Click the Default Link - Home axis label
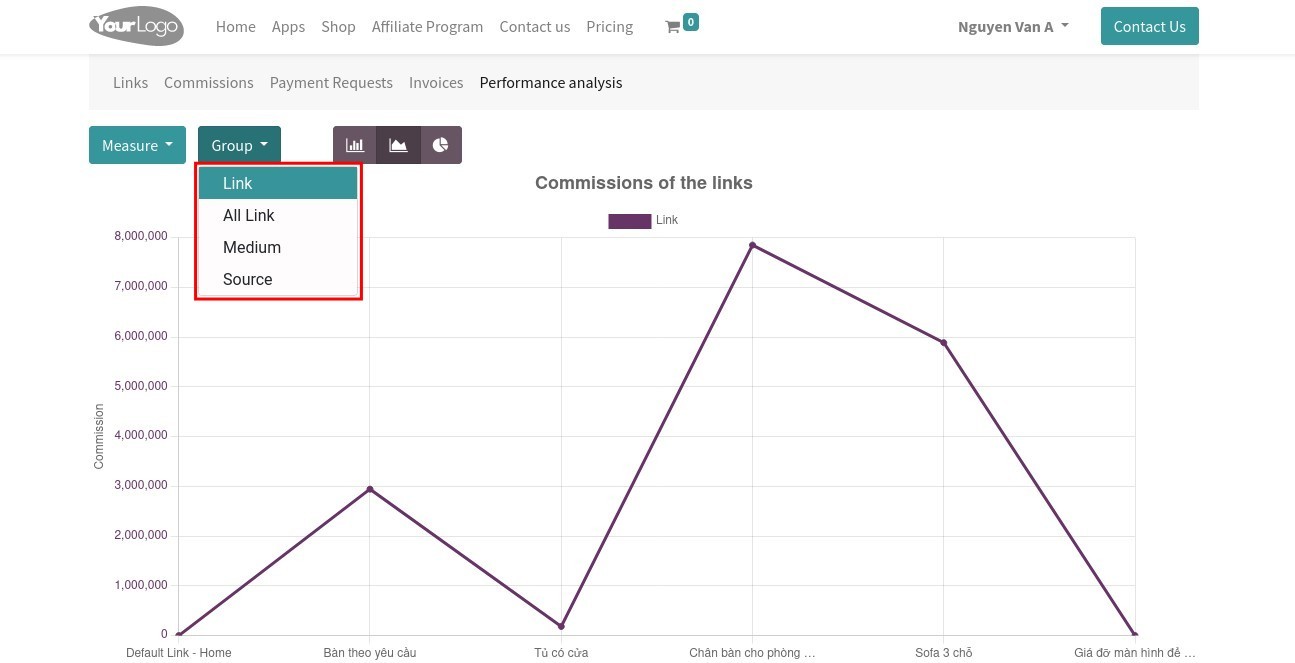The image size is (1295, 663). click(x=179, y=653)
